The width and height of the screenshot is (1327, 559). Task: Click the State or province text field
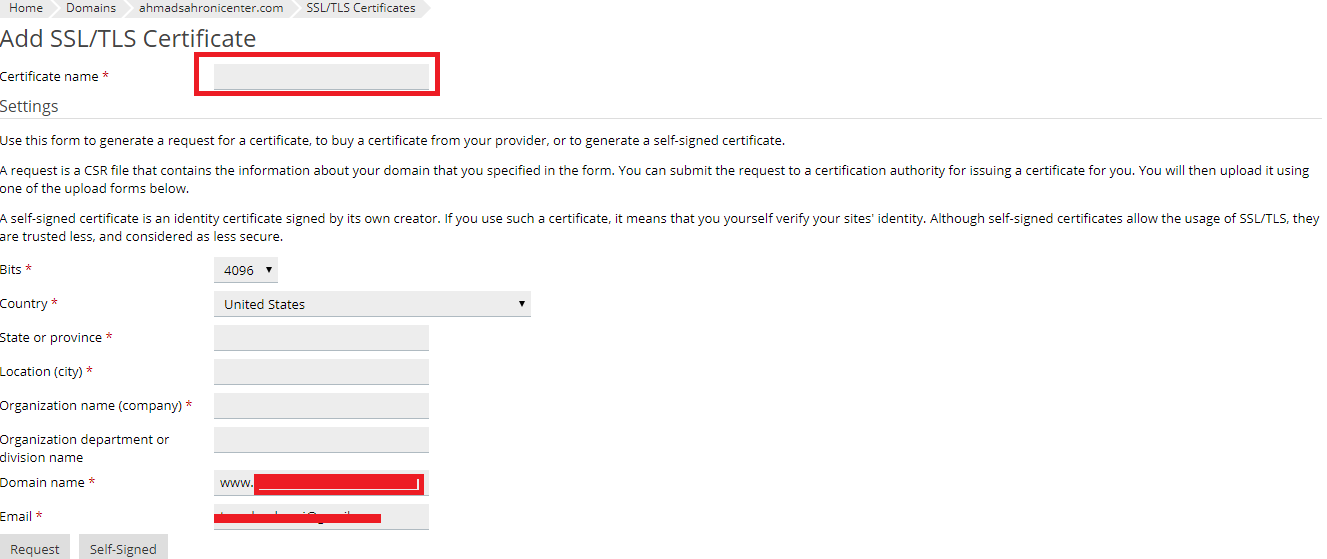321,338
